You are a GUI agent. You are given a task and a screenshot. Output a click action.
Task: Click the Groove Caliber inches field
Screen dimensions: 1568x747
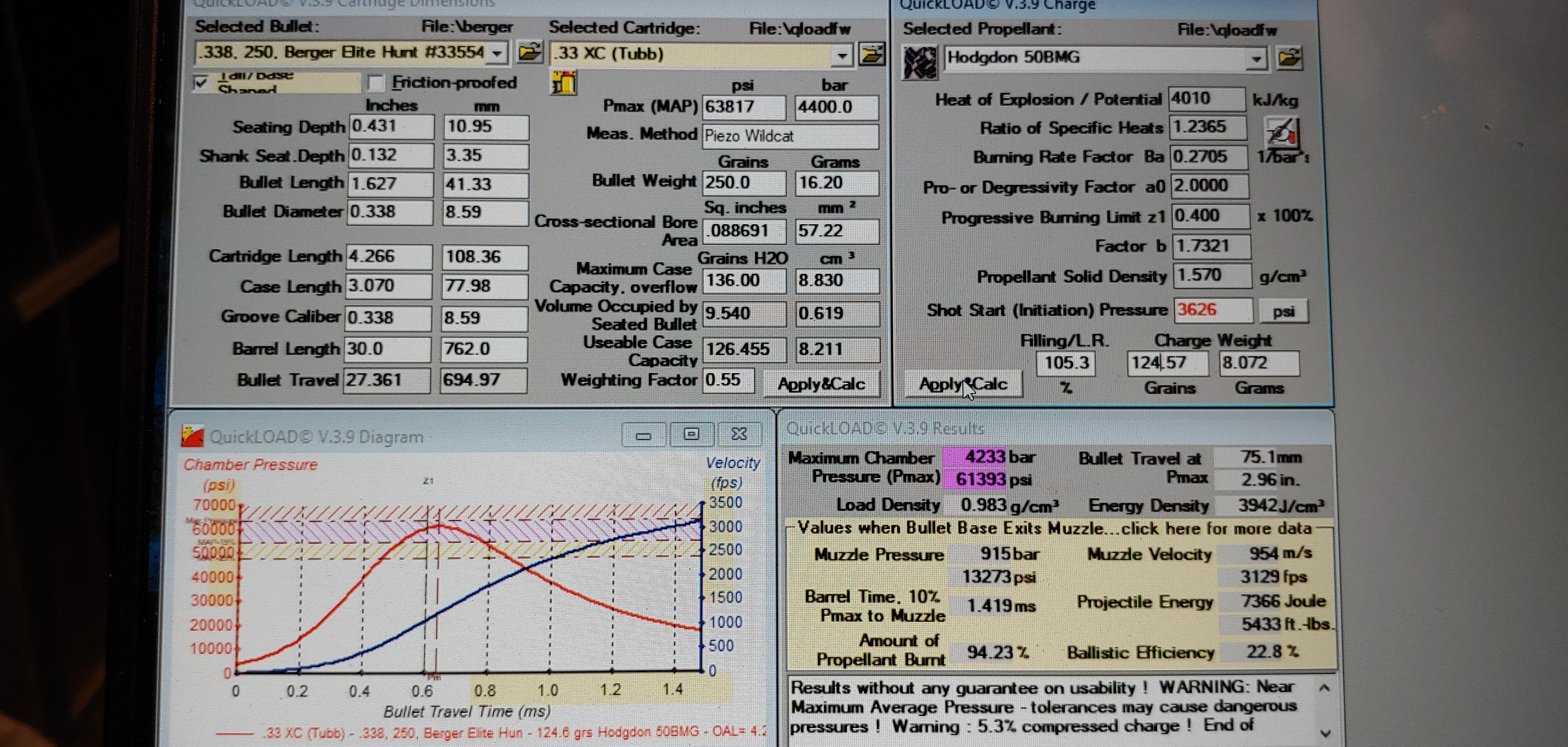point(388,318)
